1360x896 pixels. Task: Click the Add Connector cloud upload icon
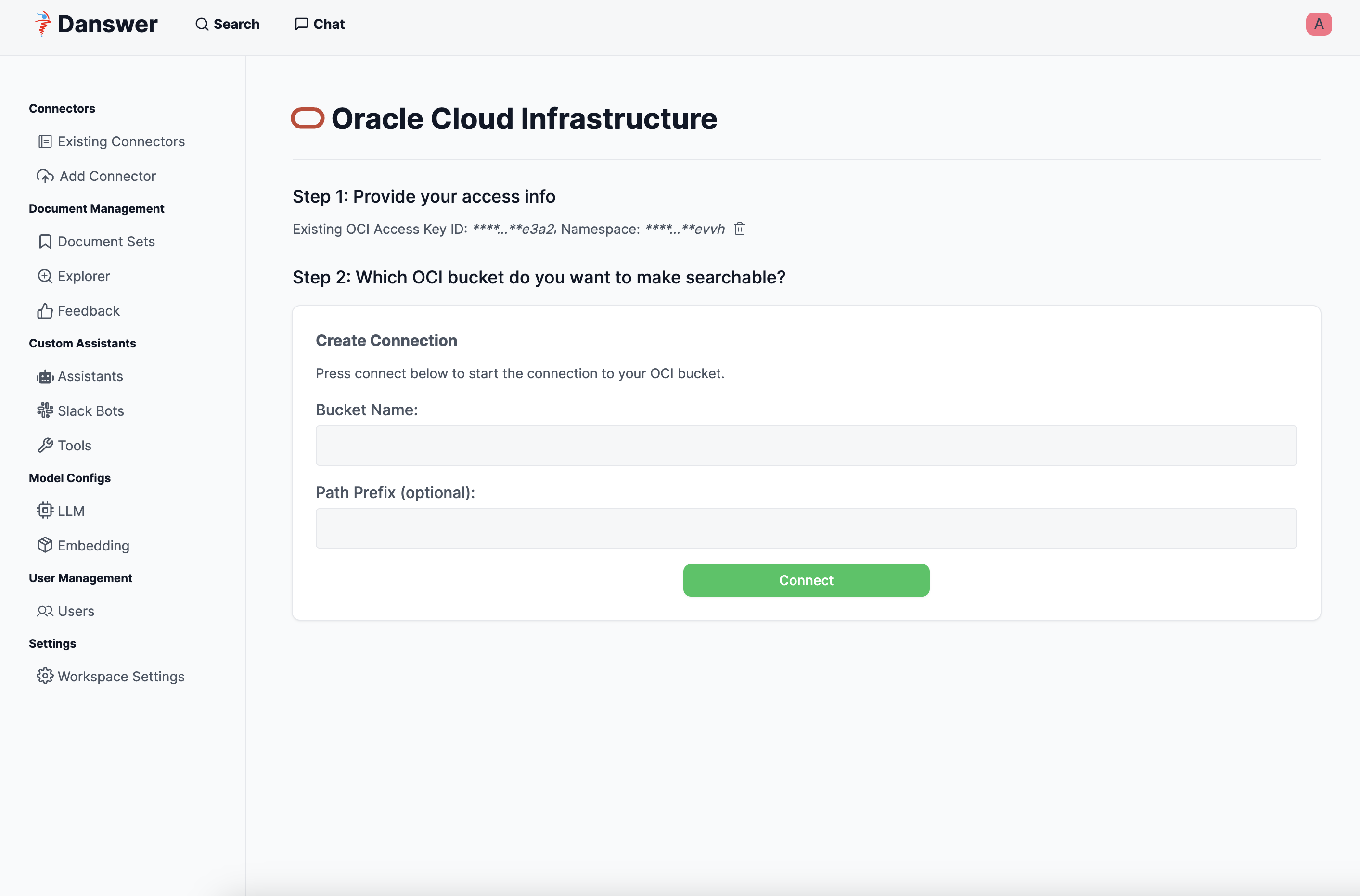[45, 177]
